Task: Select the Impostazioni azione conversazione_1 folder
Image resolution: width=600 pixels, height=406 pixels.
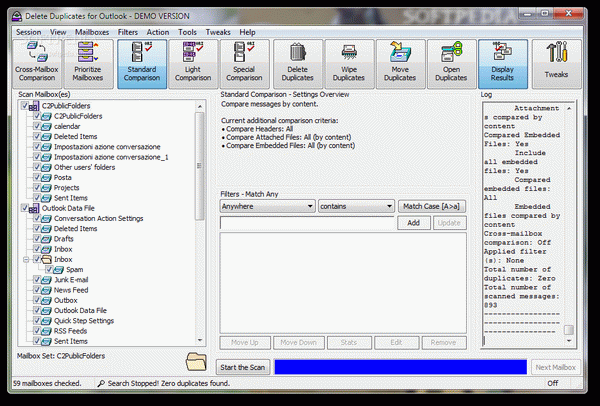Action: coord(111,157)
